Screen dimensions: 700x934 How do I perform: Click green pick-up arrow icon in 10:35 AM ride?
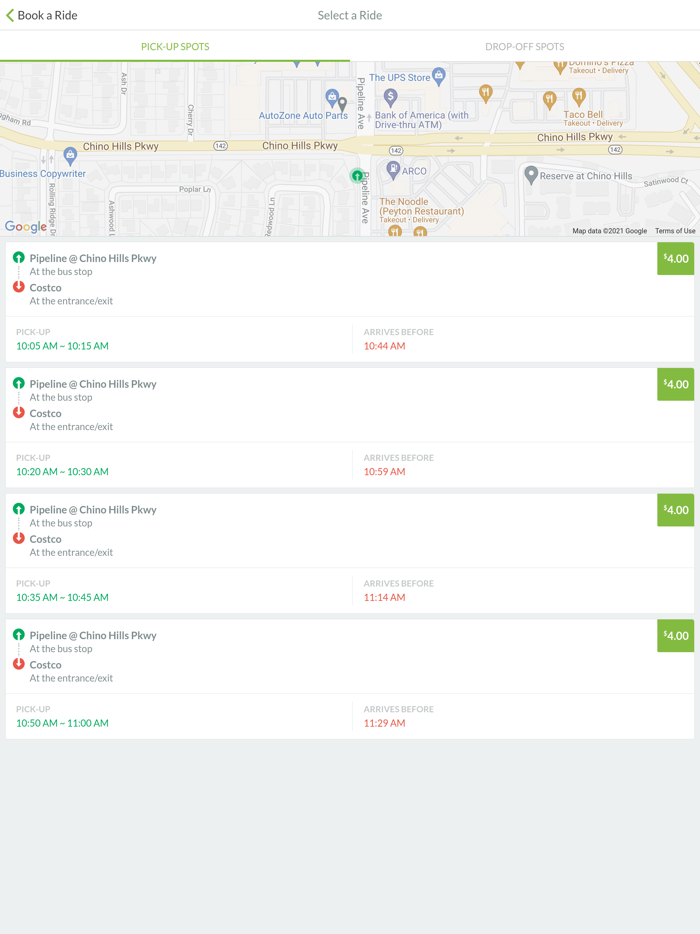(x=19, y=509)
